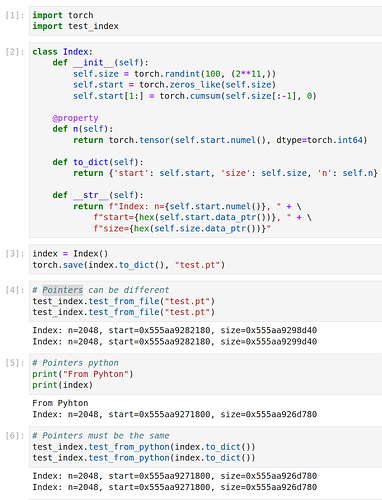Click the last output line of cell 6
Image resolution: width=382 pixels, height=500 pixels.
coord(175,487)
